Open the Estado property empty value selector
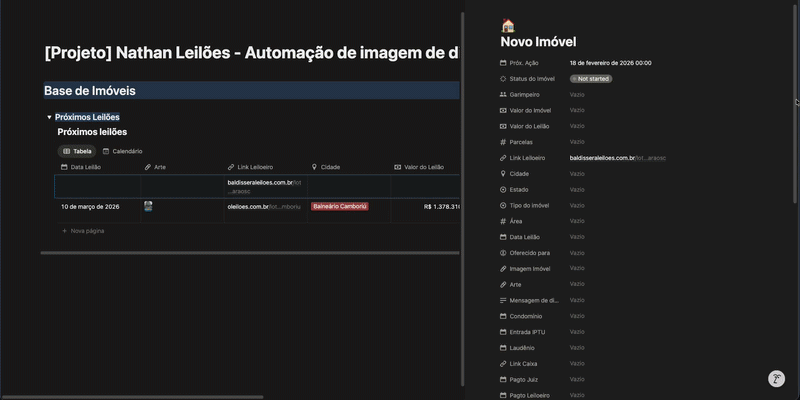Image resolution: width=800 pixels, height=400 pixels. point(577,189)
